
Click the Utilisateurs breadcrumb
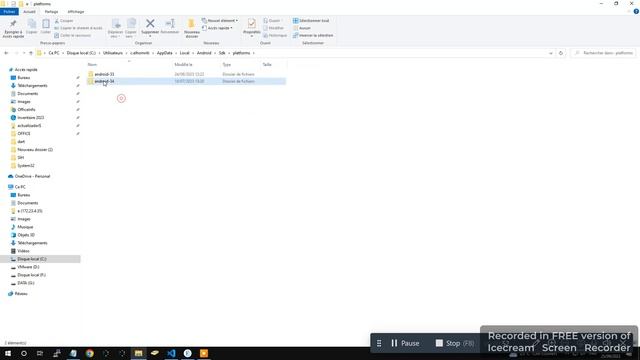click(x=113, y=53)
